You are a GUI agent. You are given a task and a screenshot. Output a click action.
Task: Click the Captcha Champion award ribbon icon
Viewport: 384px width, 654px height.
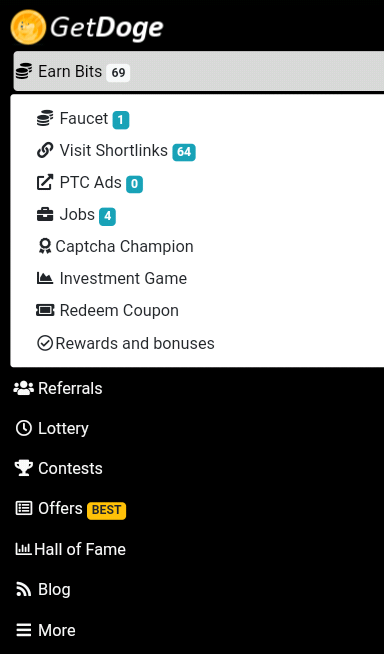(45, 246)
